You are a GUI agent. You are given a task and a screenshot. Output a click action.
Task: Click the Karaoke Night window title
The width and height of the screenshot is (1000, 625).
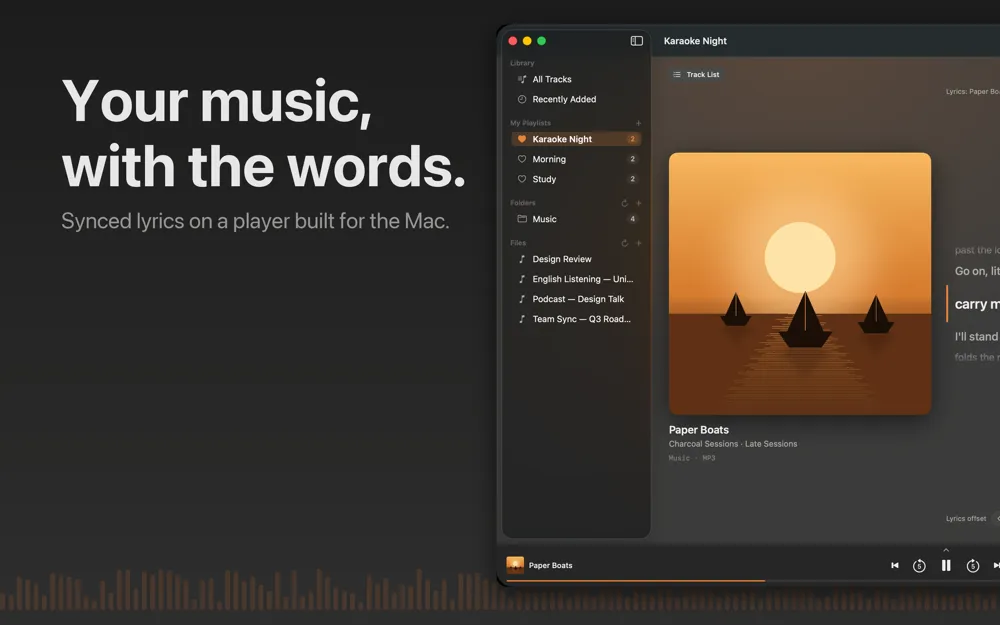[695, 41]
